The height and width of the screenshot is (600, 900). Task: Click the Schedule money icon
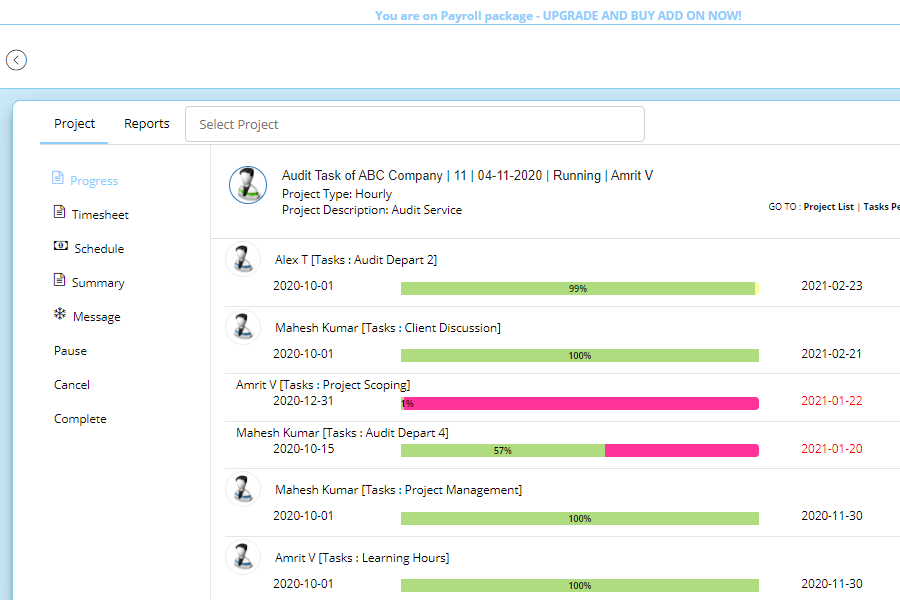tap(60, 247)
